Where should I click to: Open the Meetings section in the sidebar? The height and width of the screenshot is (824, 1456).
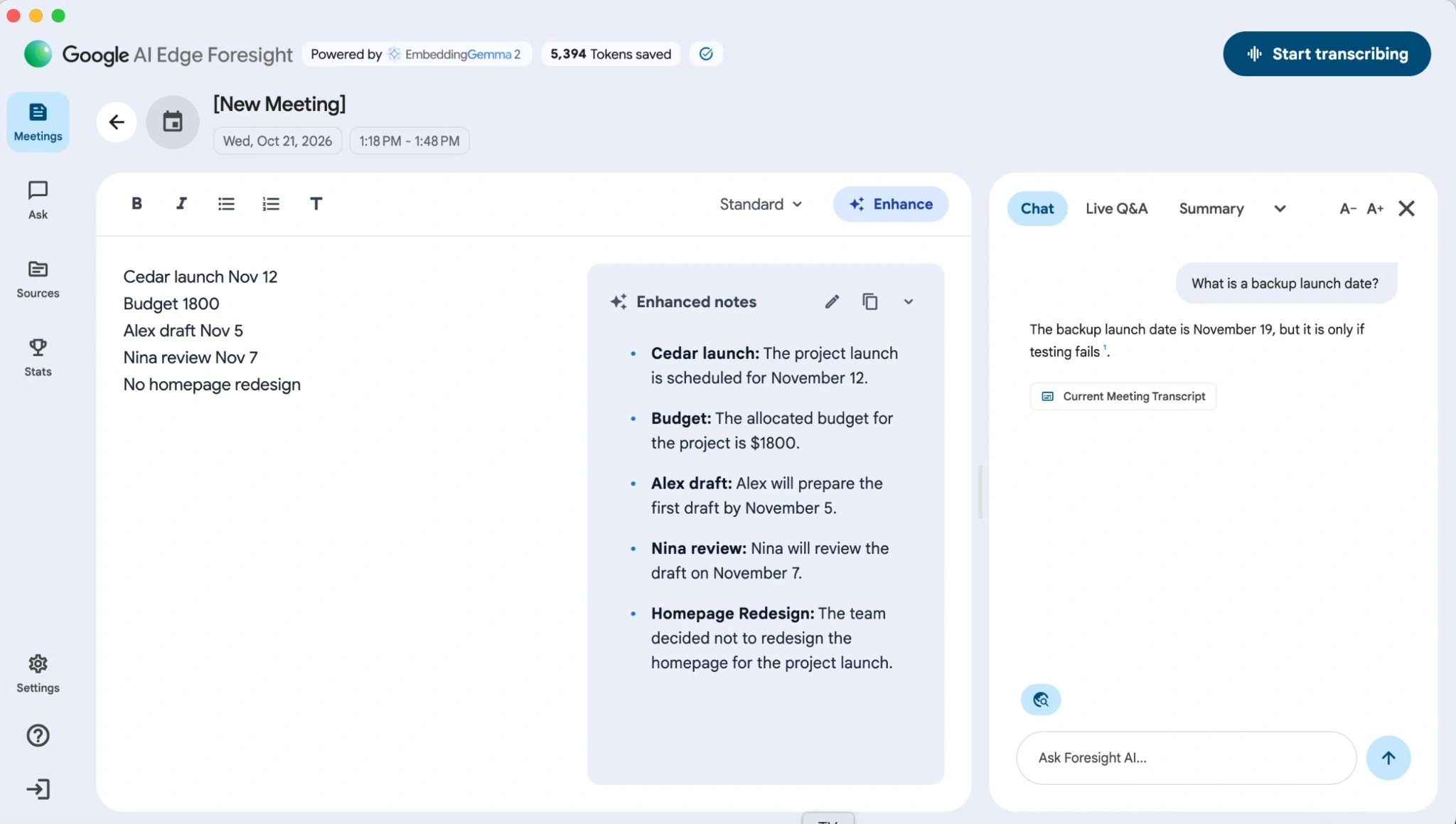38,122
